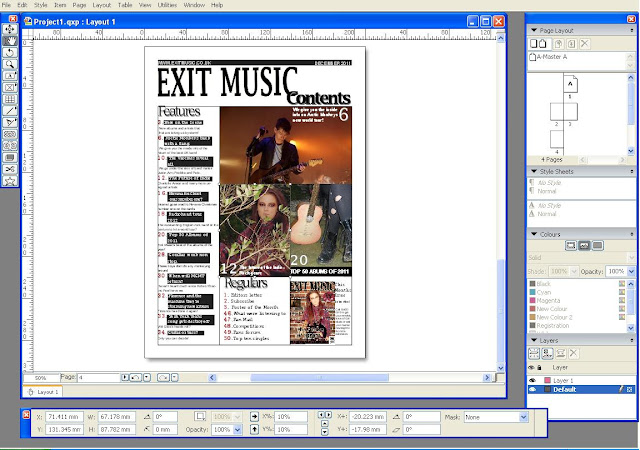Open the File menu
Viewport: 640px width, 450px height.
point(6,5)
